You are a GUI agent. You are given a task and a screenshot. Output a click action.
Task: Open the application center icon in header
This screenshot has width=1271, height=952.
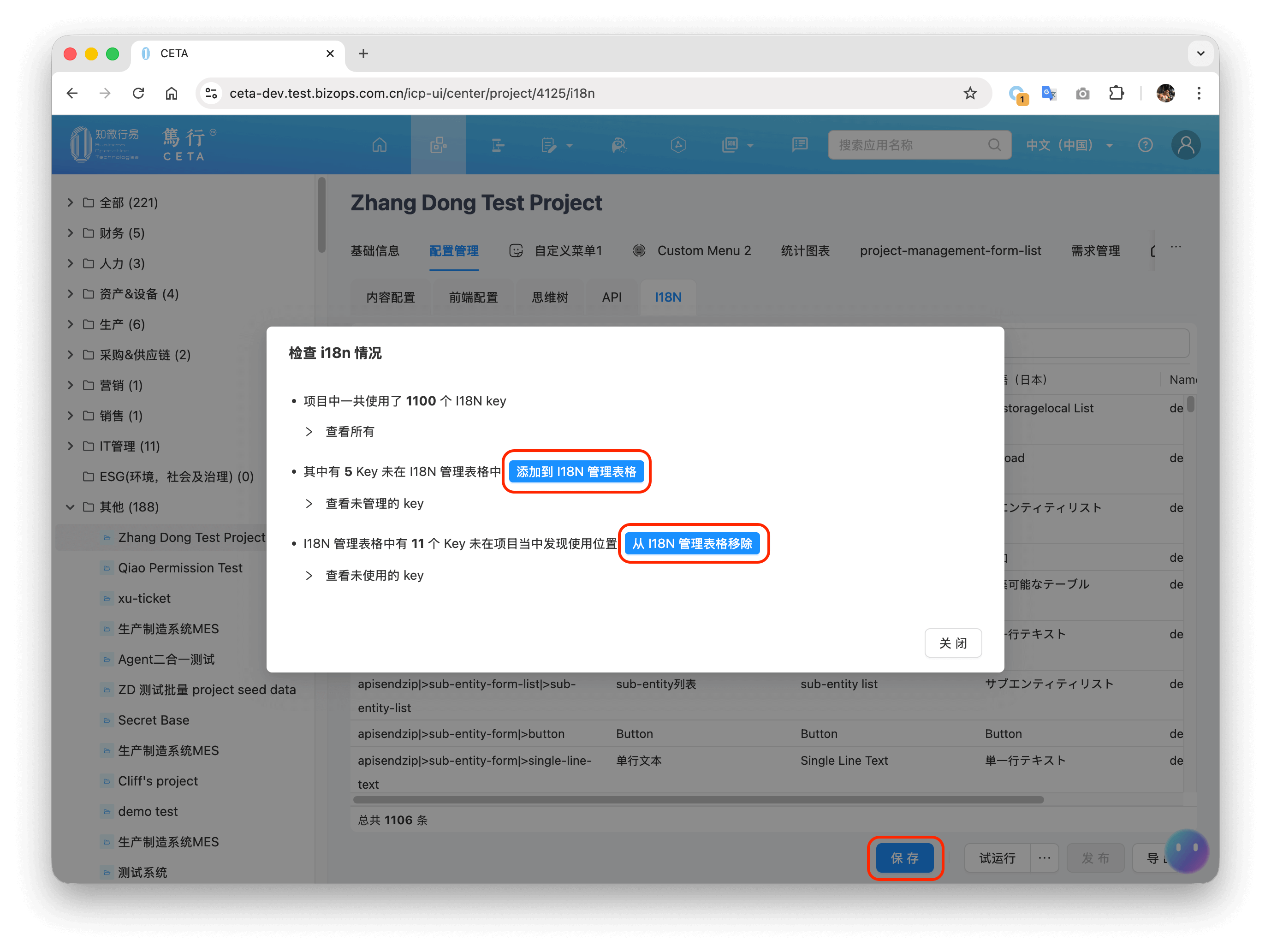pyautogui.click(x=439, y=145)
